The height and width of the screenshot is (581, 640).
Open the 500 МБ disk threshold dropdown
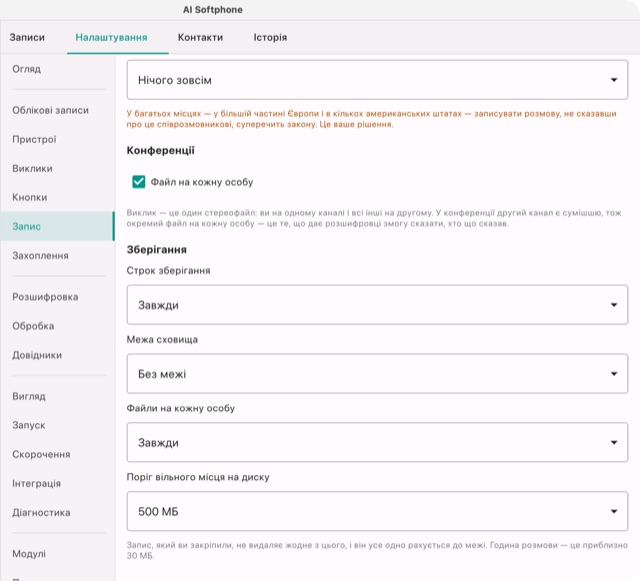377,511
